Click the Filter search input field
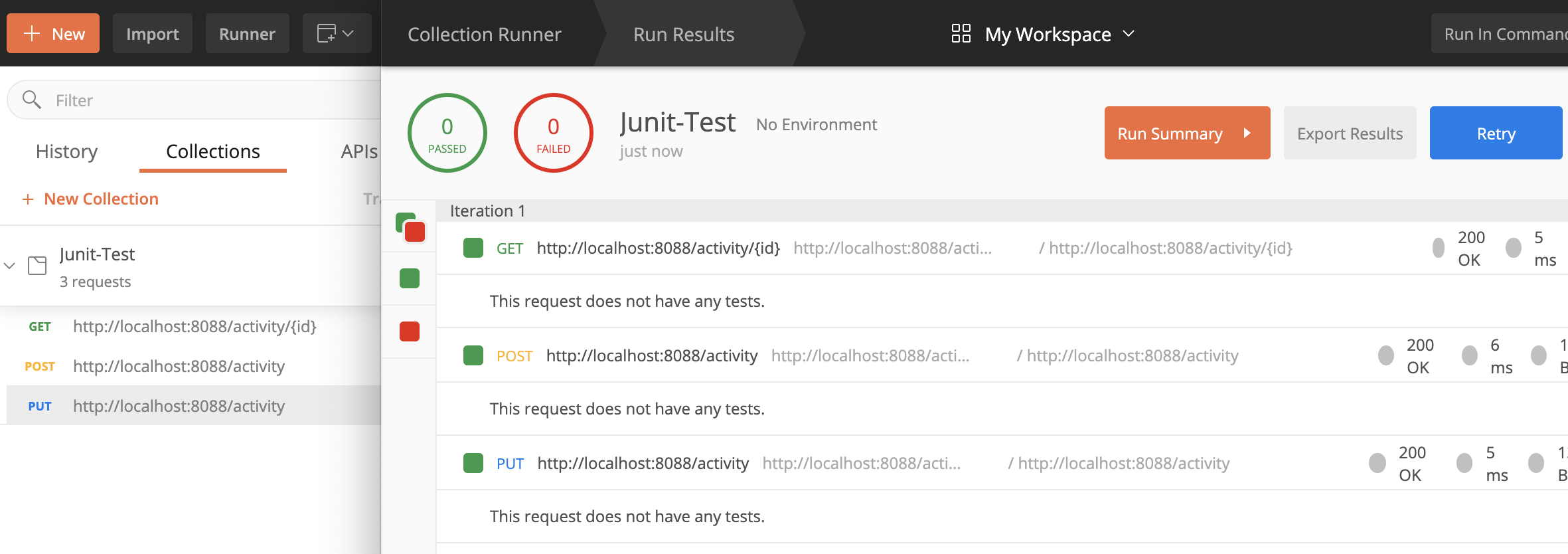 [199, 100]
